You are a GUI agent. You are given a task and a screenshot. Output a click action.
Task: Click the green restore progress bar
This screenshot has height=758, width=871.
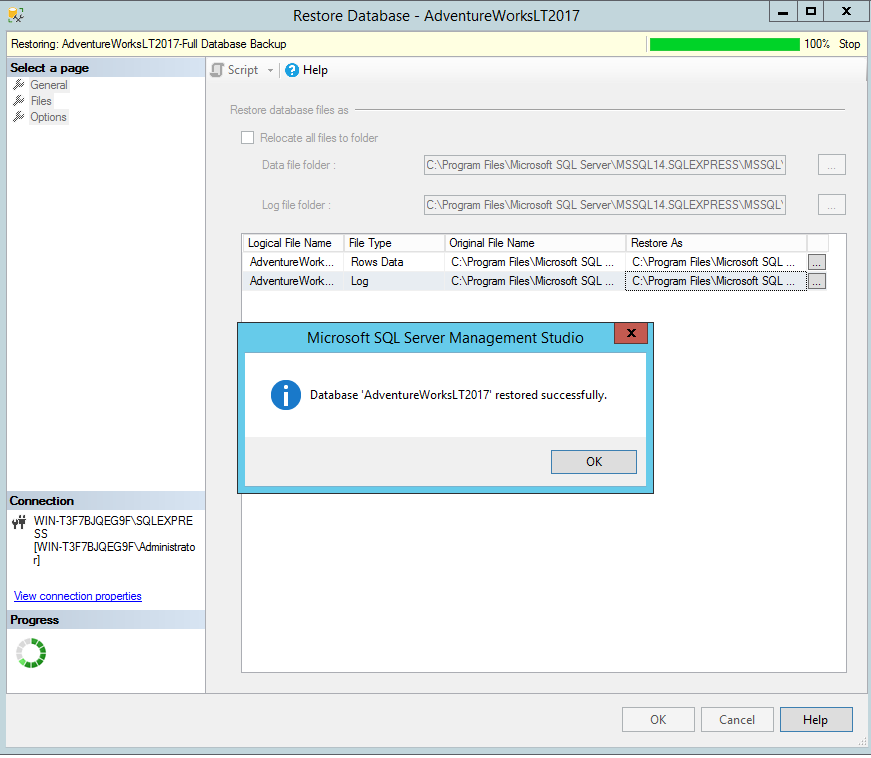pos(724,44)
